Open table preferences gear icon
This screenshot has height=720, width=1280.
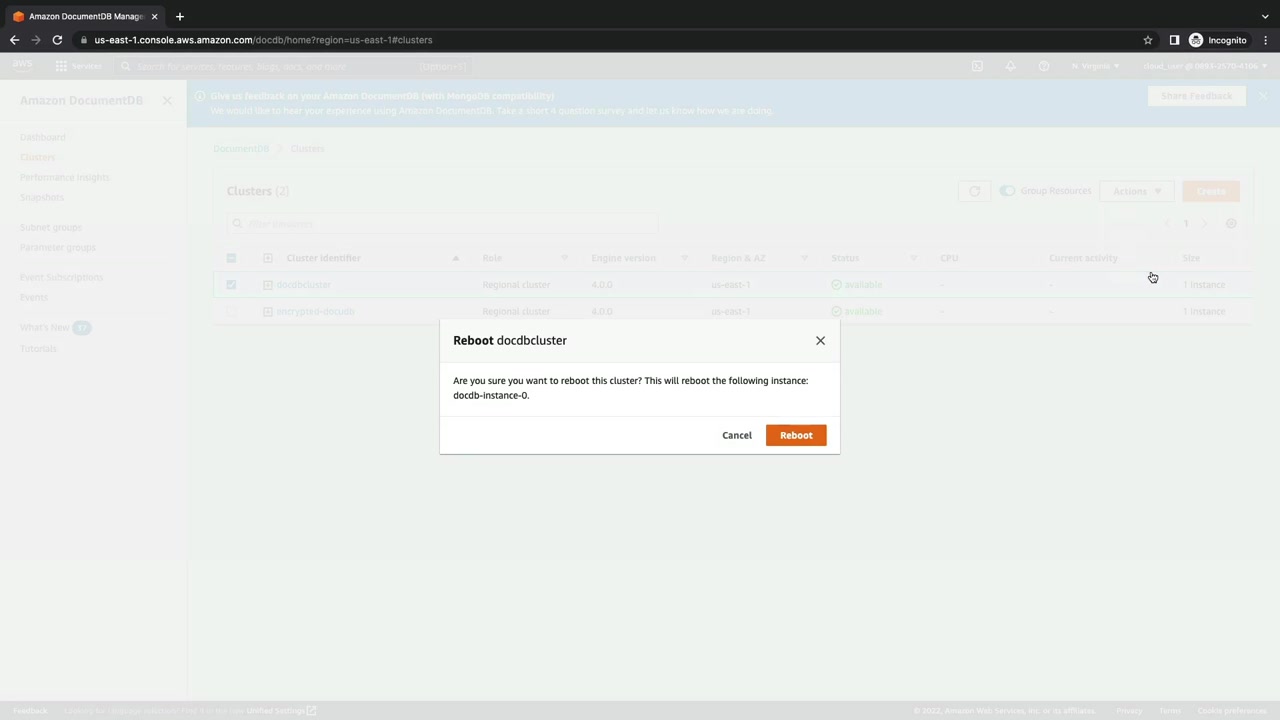tap(1231, 224)
